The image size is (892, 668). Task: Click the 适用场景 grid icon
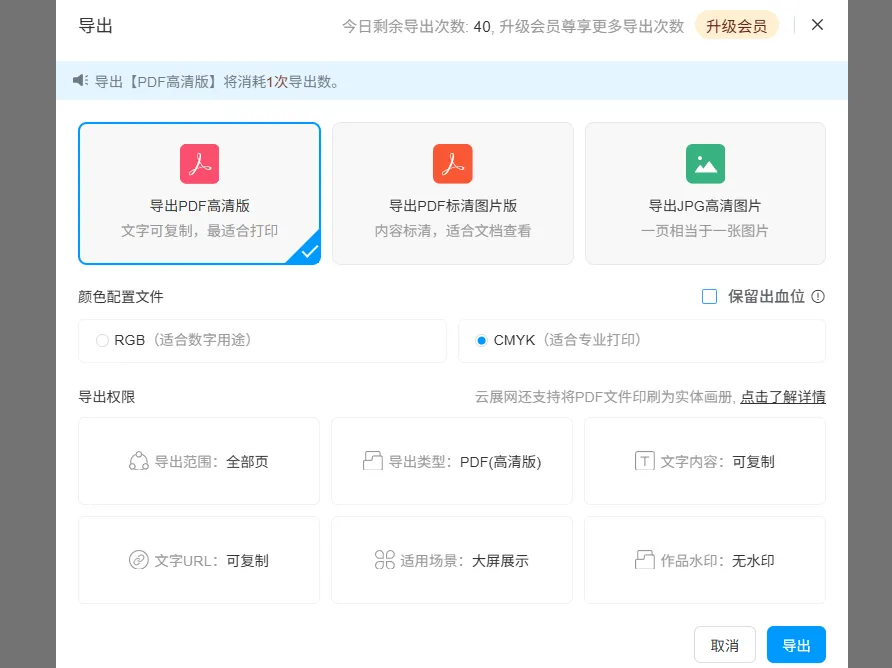(384, 560)
